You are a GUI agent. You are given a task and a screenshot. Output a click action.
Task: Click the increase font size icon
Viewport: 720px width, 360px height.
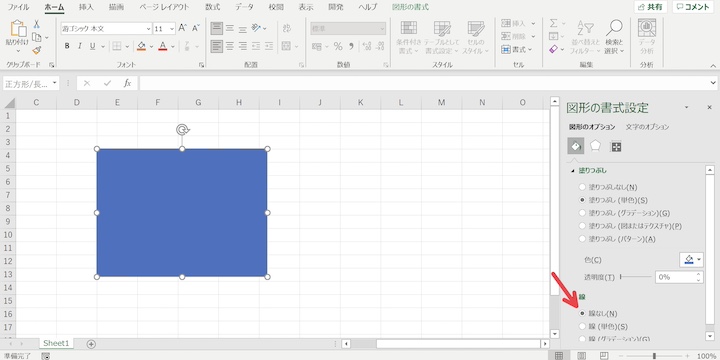coord(182,28)
